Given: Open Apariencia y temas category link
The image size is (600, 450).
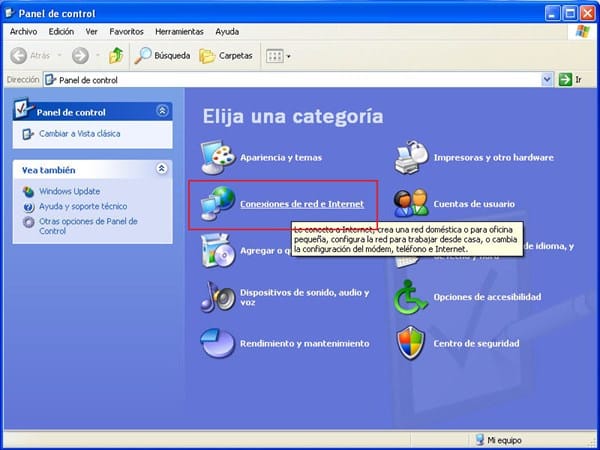Looking at the screenshot, I should [x=281, y=157].
